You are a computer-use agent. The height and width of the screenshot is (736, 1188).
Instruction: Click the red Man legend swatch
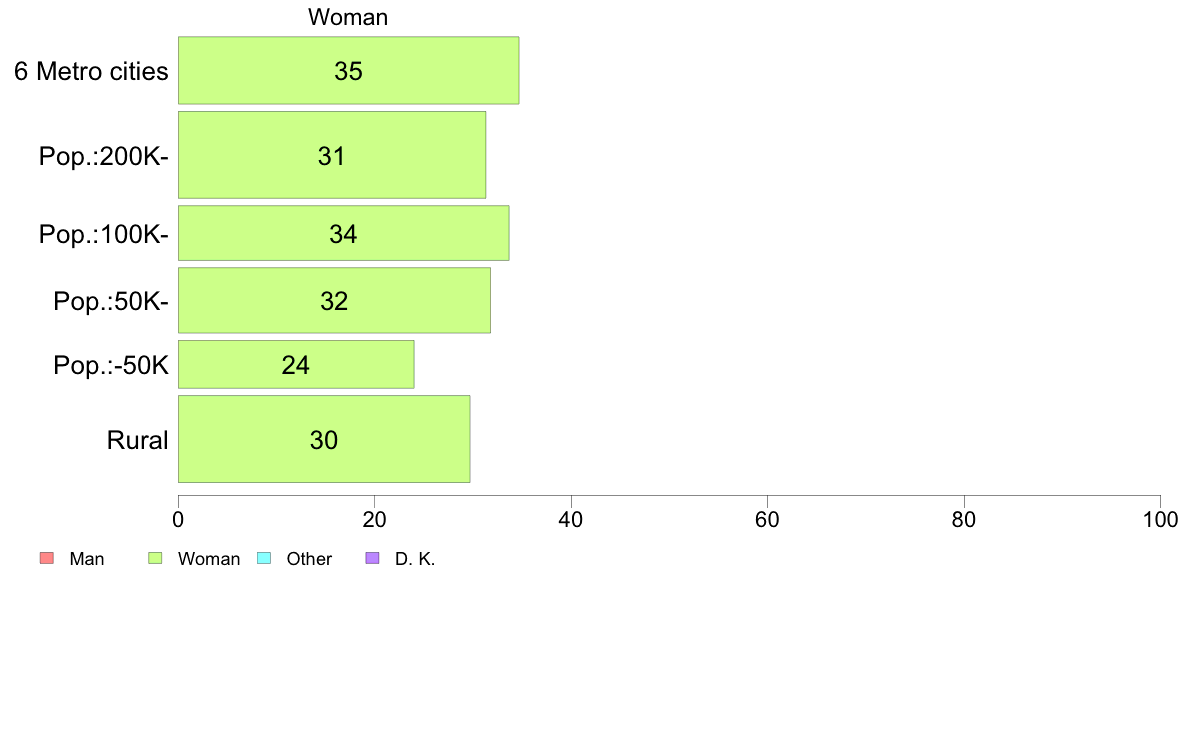[47, 559]
